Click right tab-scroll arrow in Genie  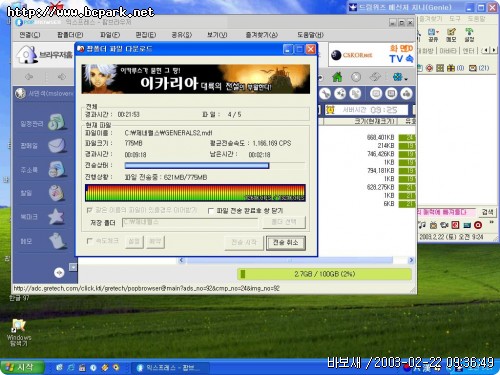494,50
